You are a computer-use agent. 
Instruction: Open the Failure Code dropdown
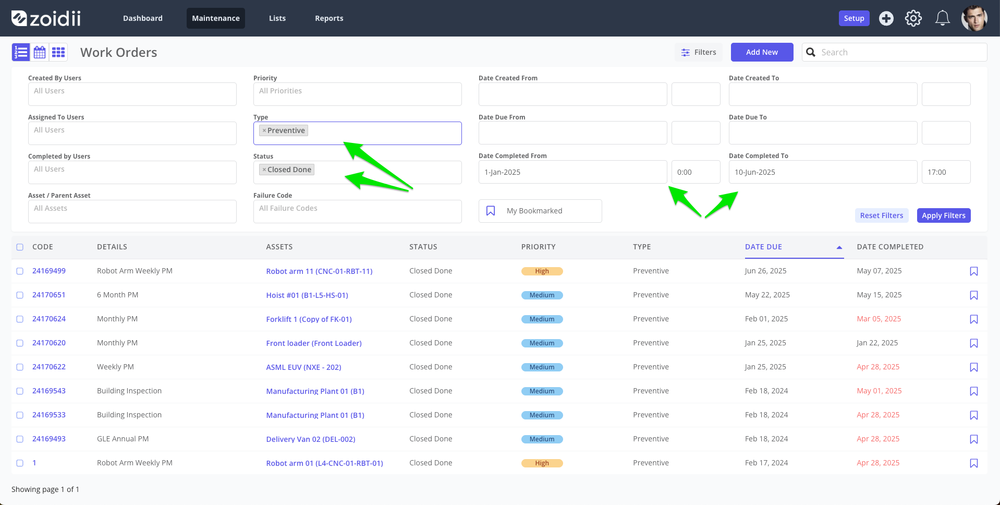357,212
